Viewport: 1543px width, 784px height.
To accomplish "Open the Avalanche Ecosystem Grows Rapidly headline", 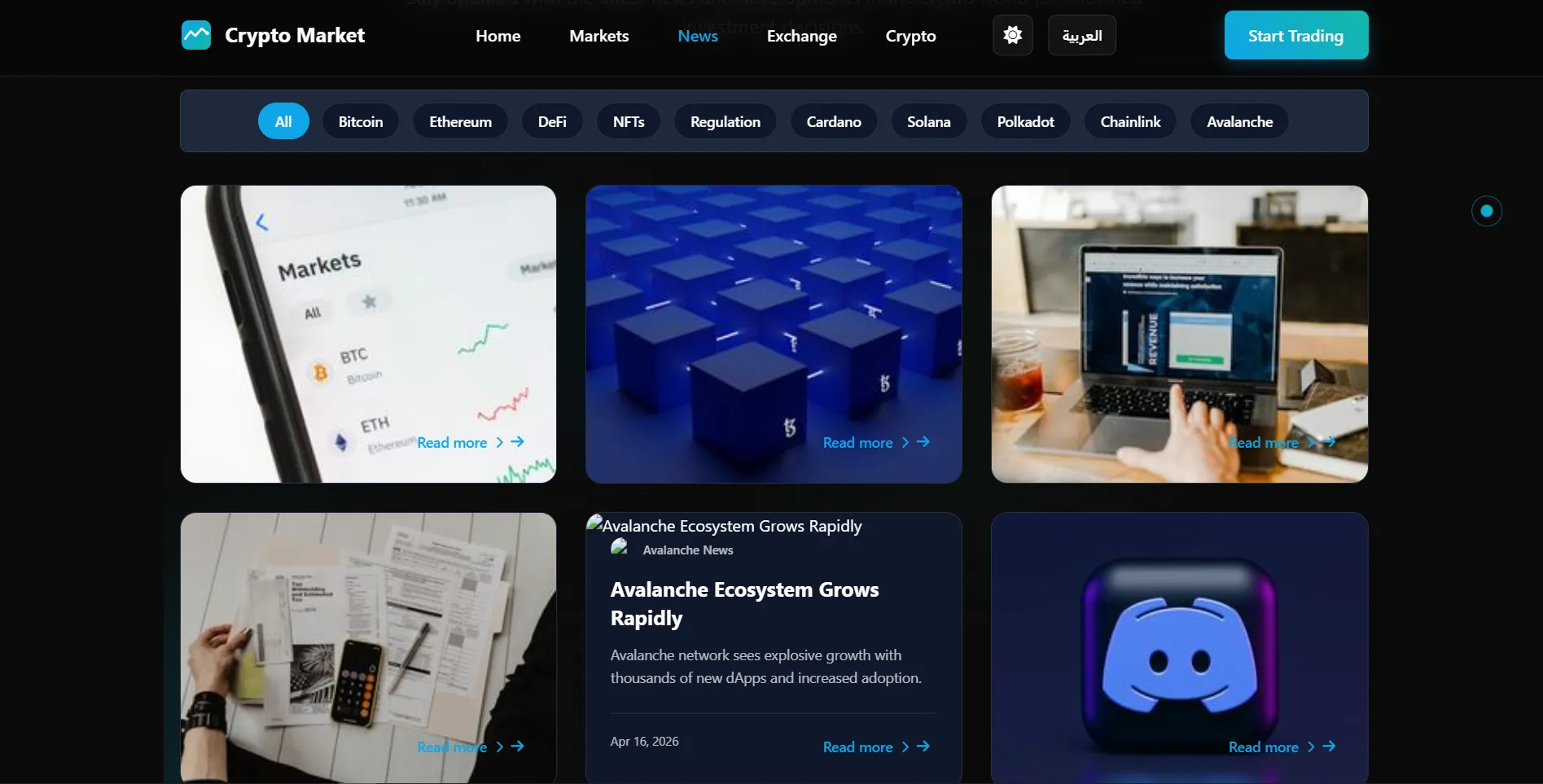I will tap(744, 603).
